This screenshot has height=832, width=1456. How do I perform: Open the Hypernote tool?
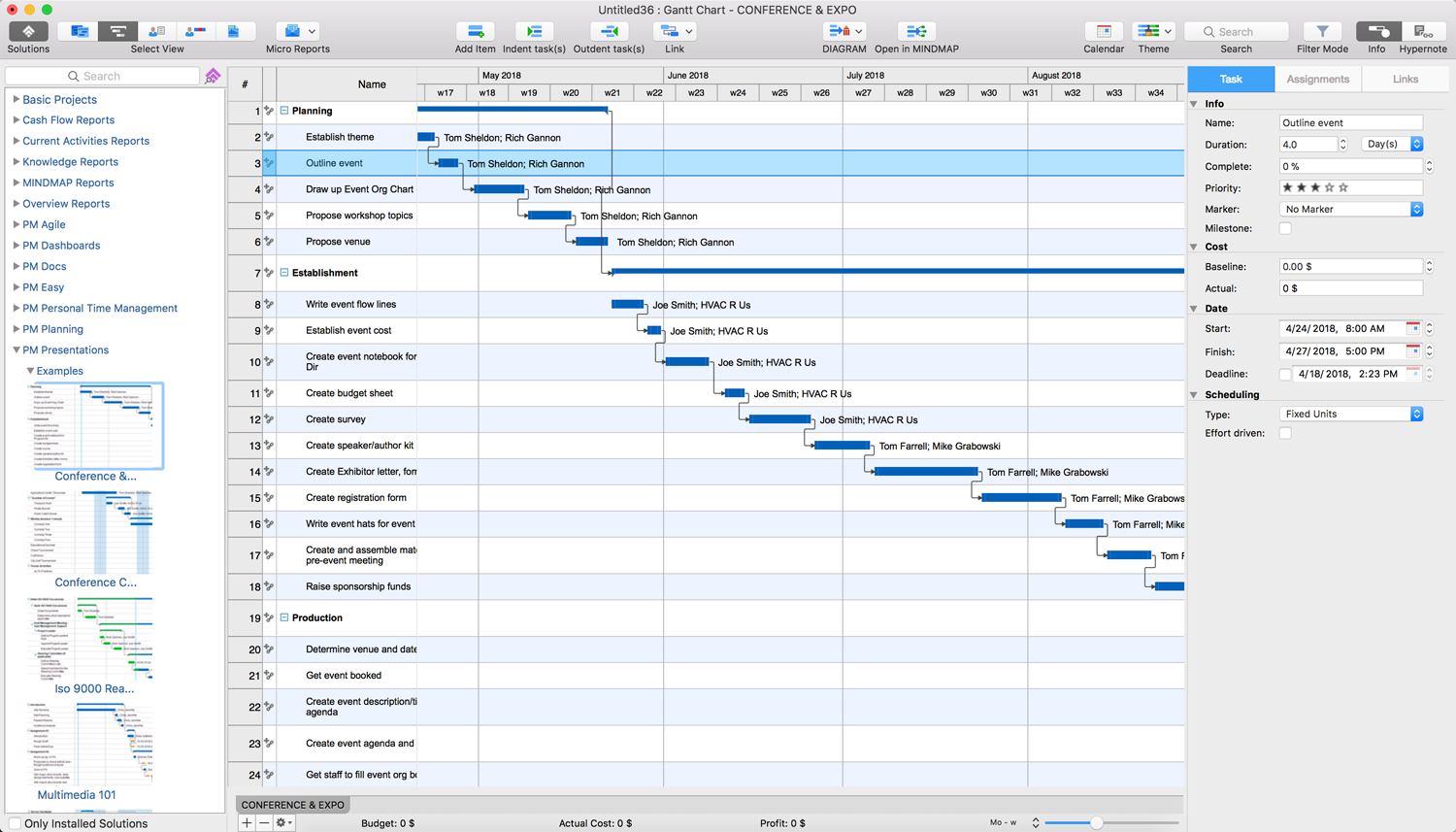coord(1422,32)
